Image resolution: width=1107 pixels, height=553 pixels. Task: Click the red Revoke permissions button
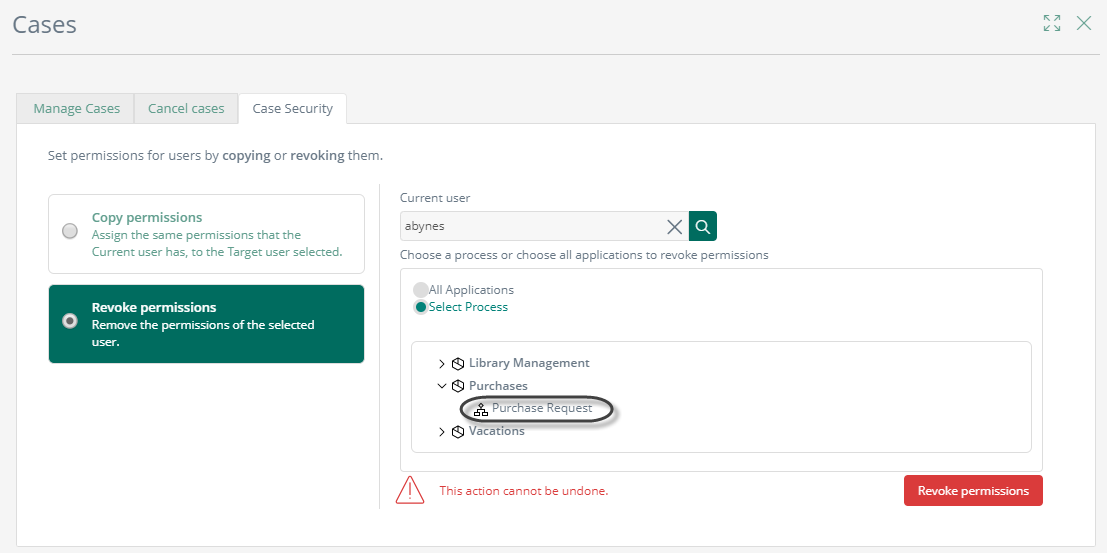click(973, 491)
